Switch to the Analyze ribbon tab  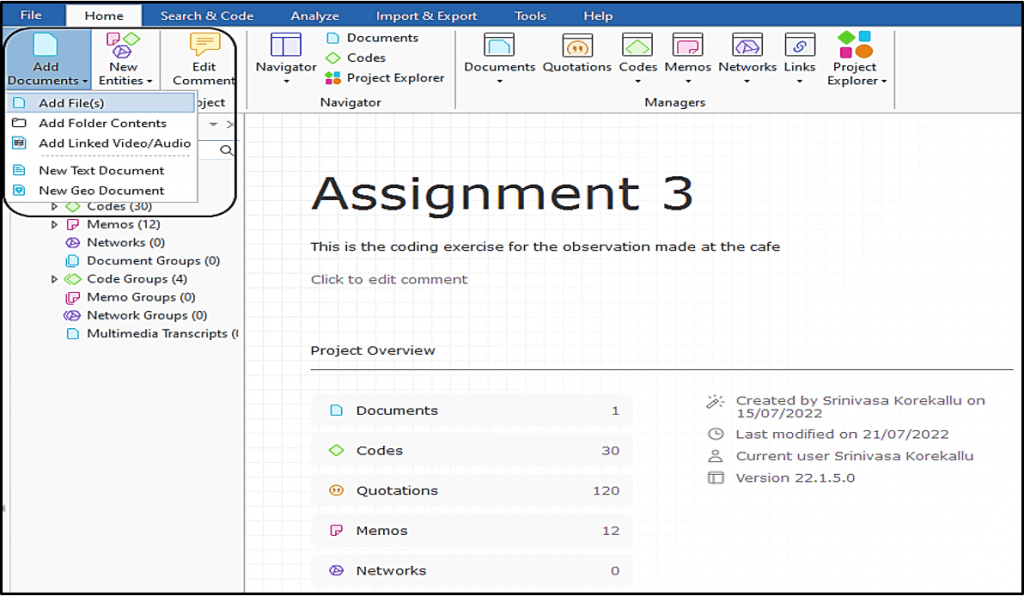coord(315,15)
